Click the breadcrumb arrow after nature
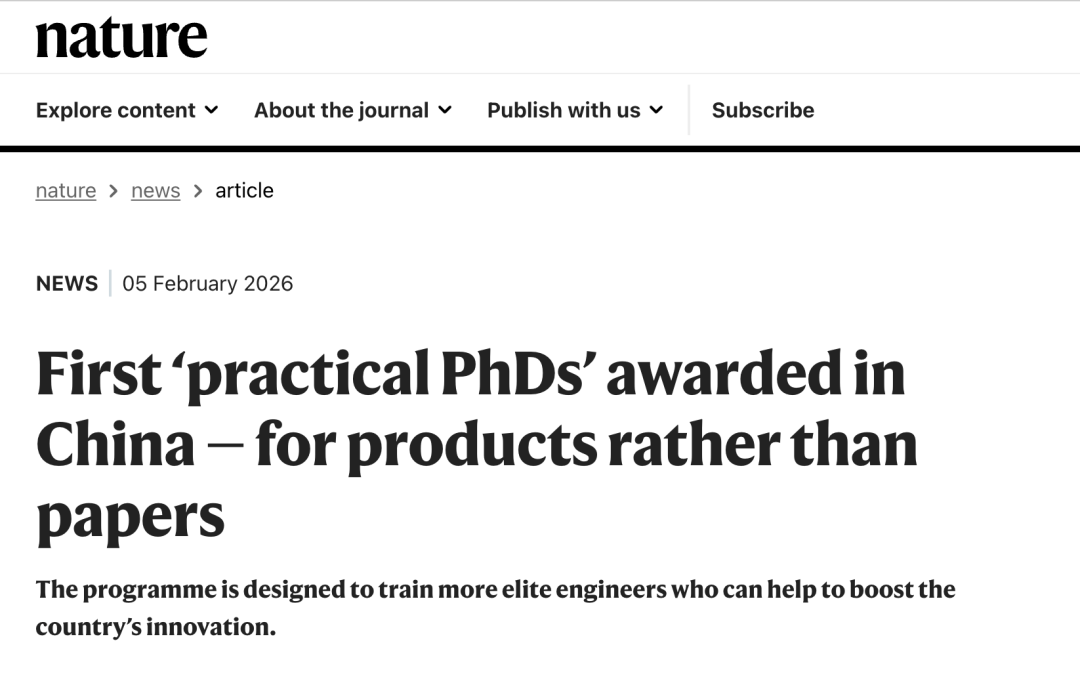 (114, 190)
